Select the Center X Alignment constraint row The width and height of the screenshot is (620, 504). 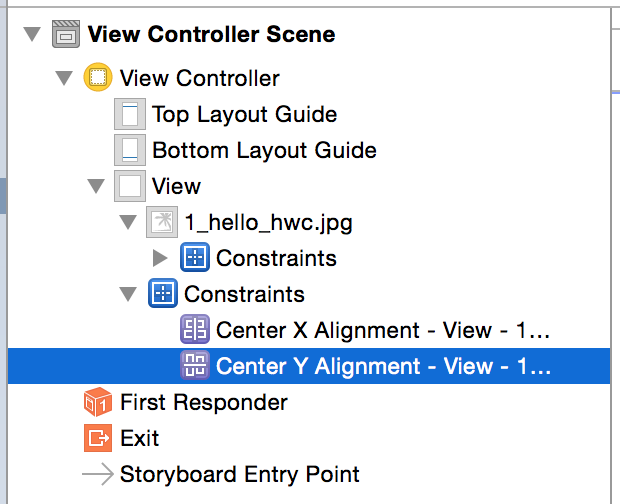[383, 330]
